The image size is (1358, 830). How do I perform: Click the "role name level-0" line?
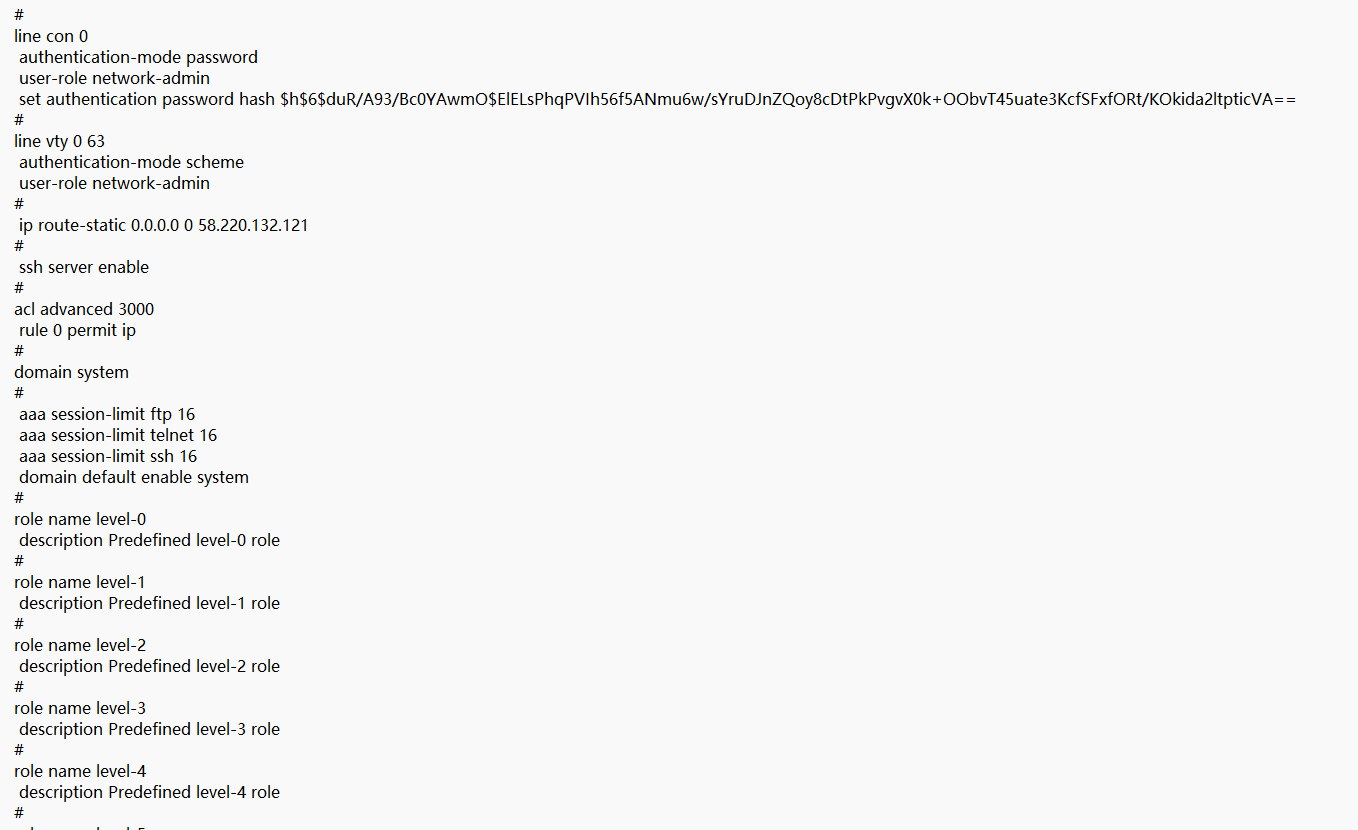(80, 519)
